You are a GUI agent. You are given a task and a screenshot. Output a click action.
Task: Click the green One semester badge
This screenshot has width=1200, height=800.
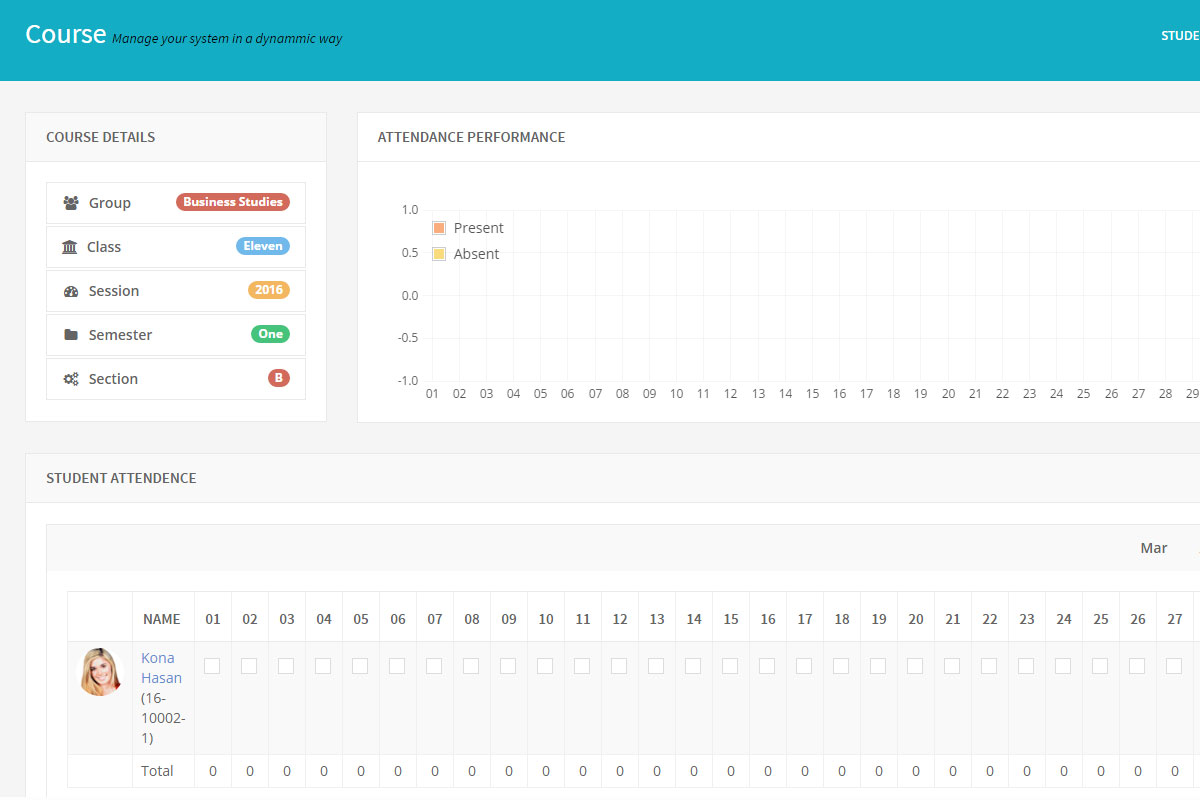270,334
